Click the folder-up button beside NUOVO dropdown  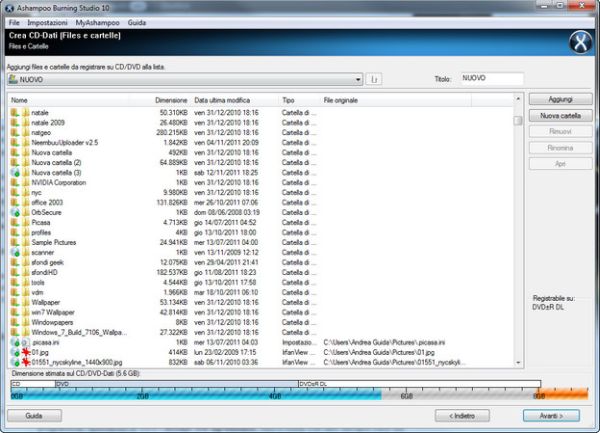pyautogui.click(x=374, y=79)
